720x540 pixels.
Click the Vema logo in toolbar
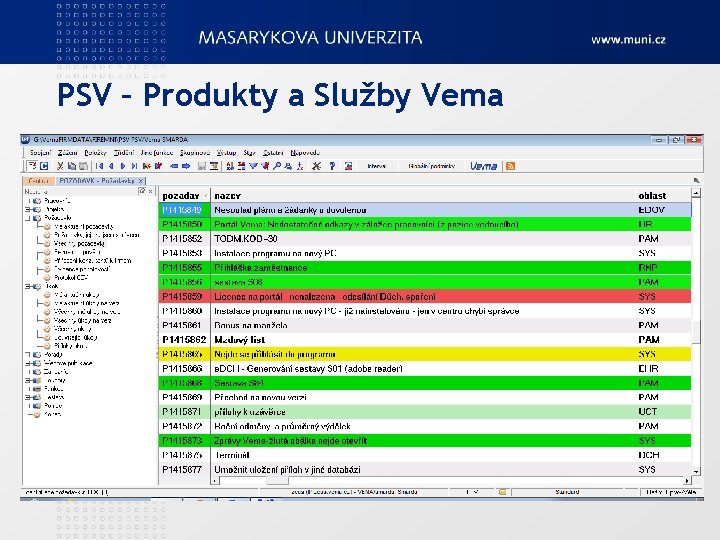[x=483, y=166]
